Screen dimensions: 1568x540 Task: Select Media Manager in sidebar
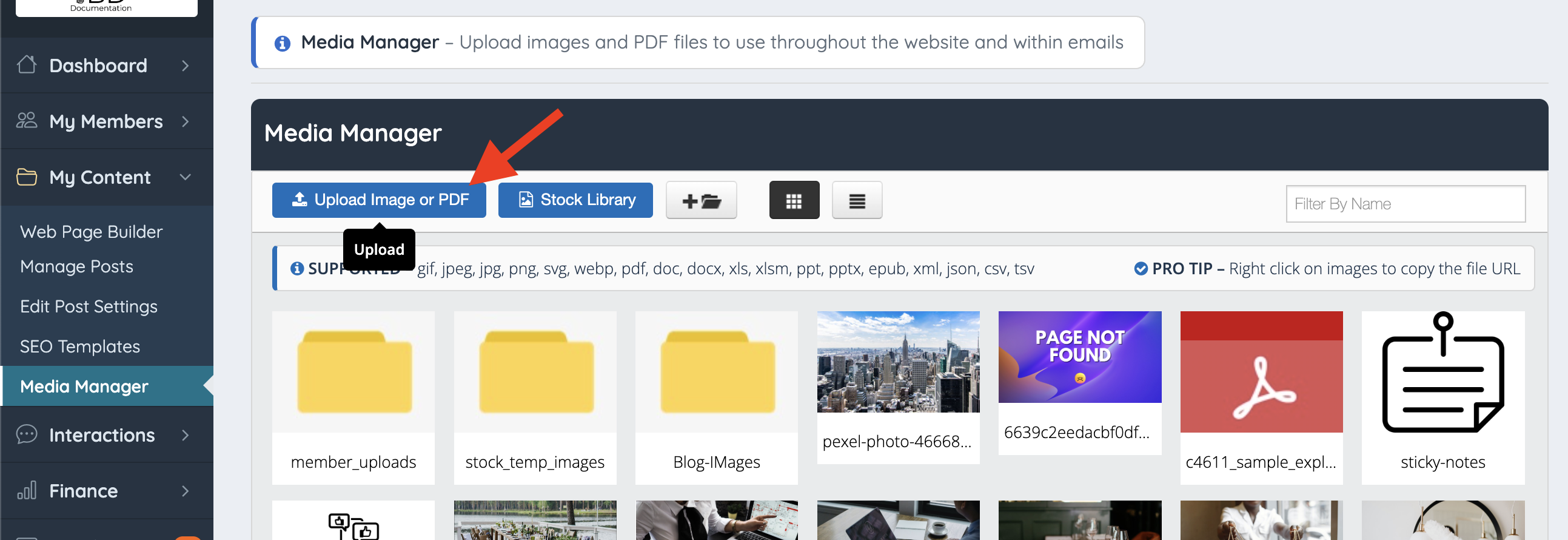point(107,386)
